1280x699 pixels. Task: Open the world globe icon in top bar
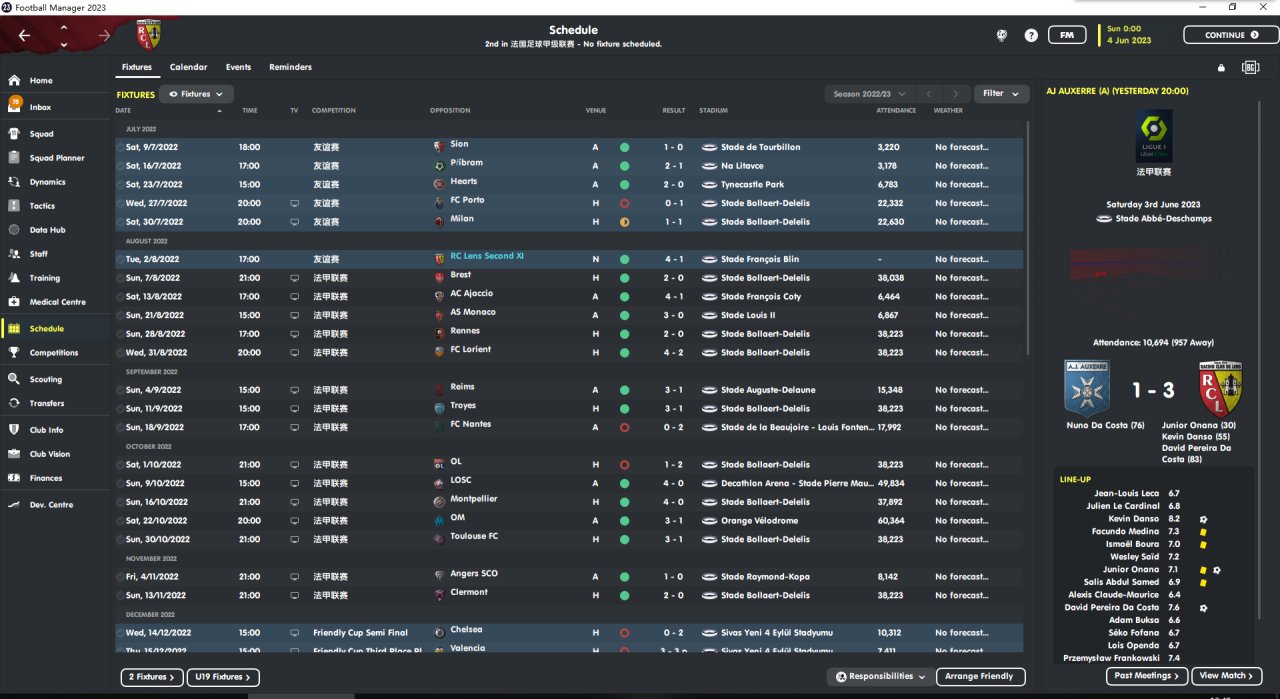coord(1002,35)
